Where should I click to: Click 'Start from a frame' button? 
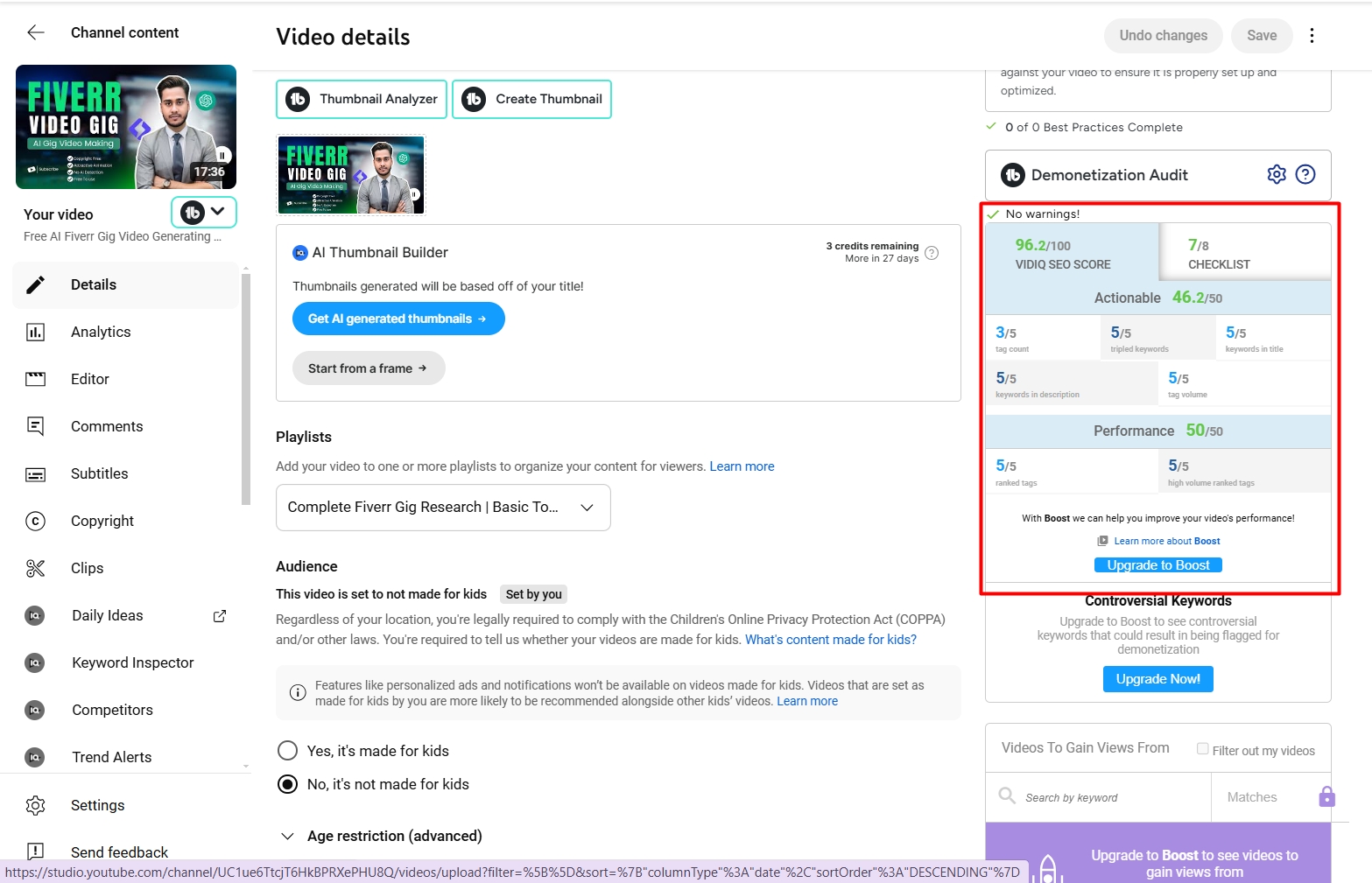369,368
